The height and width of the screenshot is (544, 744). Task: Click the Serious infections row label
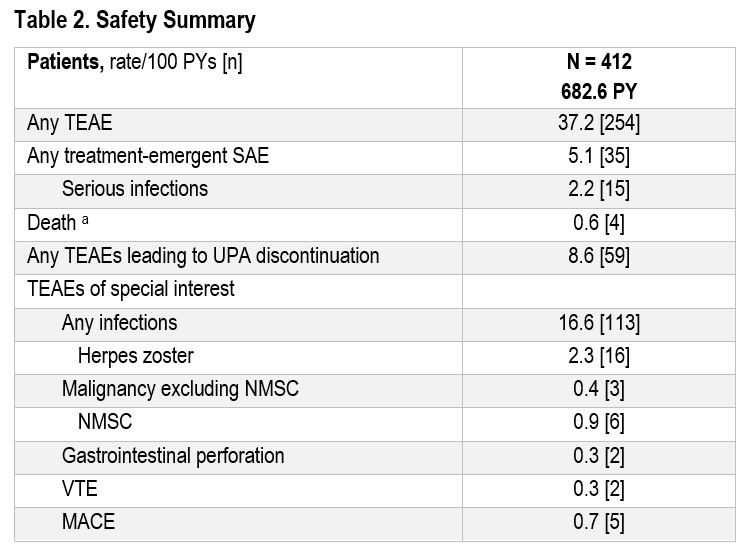click(135, 189)
